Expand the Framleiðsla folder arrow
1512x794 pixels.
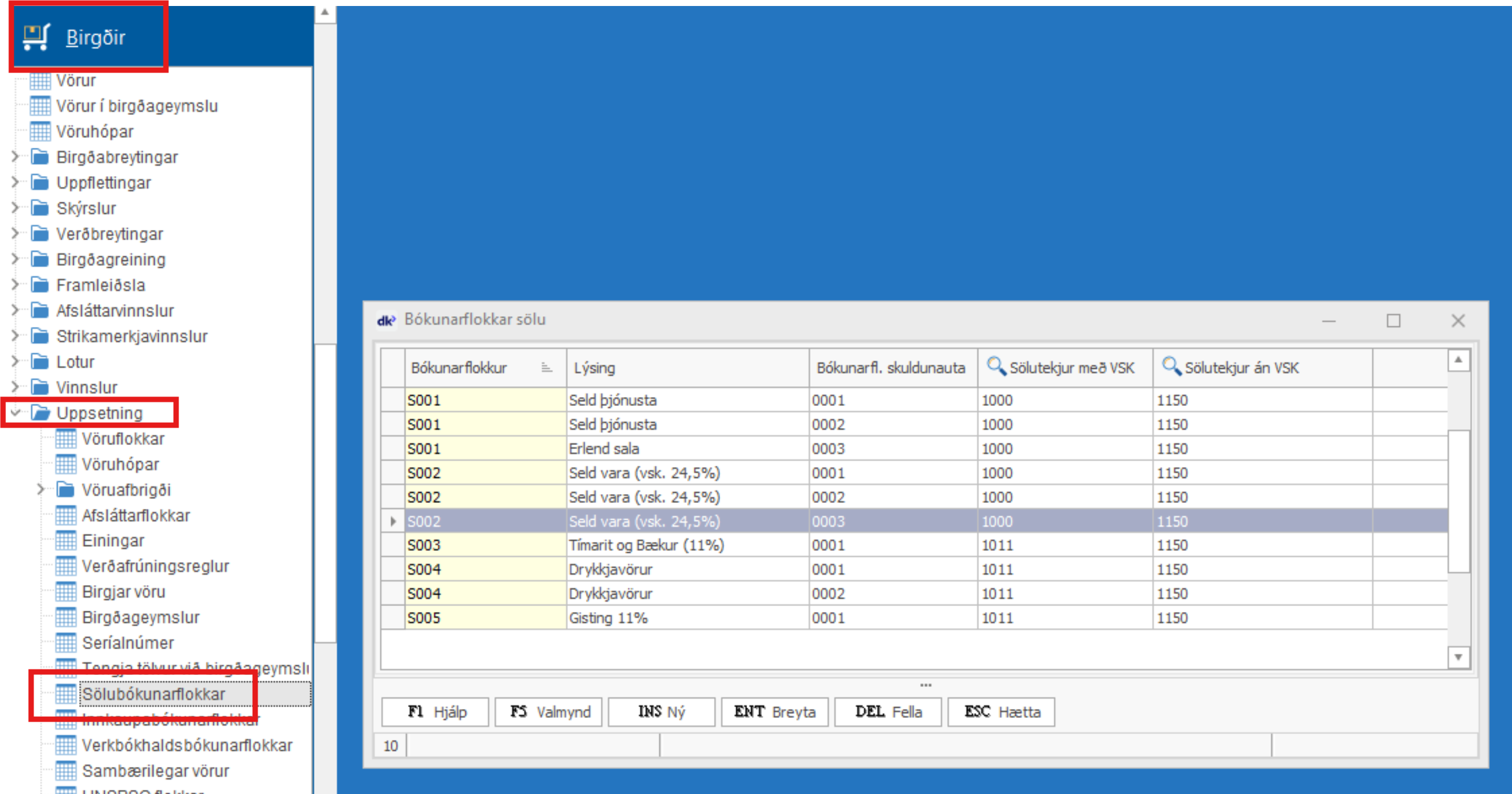click(x=16, y=285)
